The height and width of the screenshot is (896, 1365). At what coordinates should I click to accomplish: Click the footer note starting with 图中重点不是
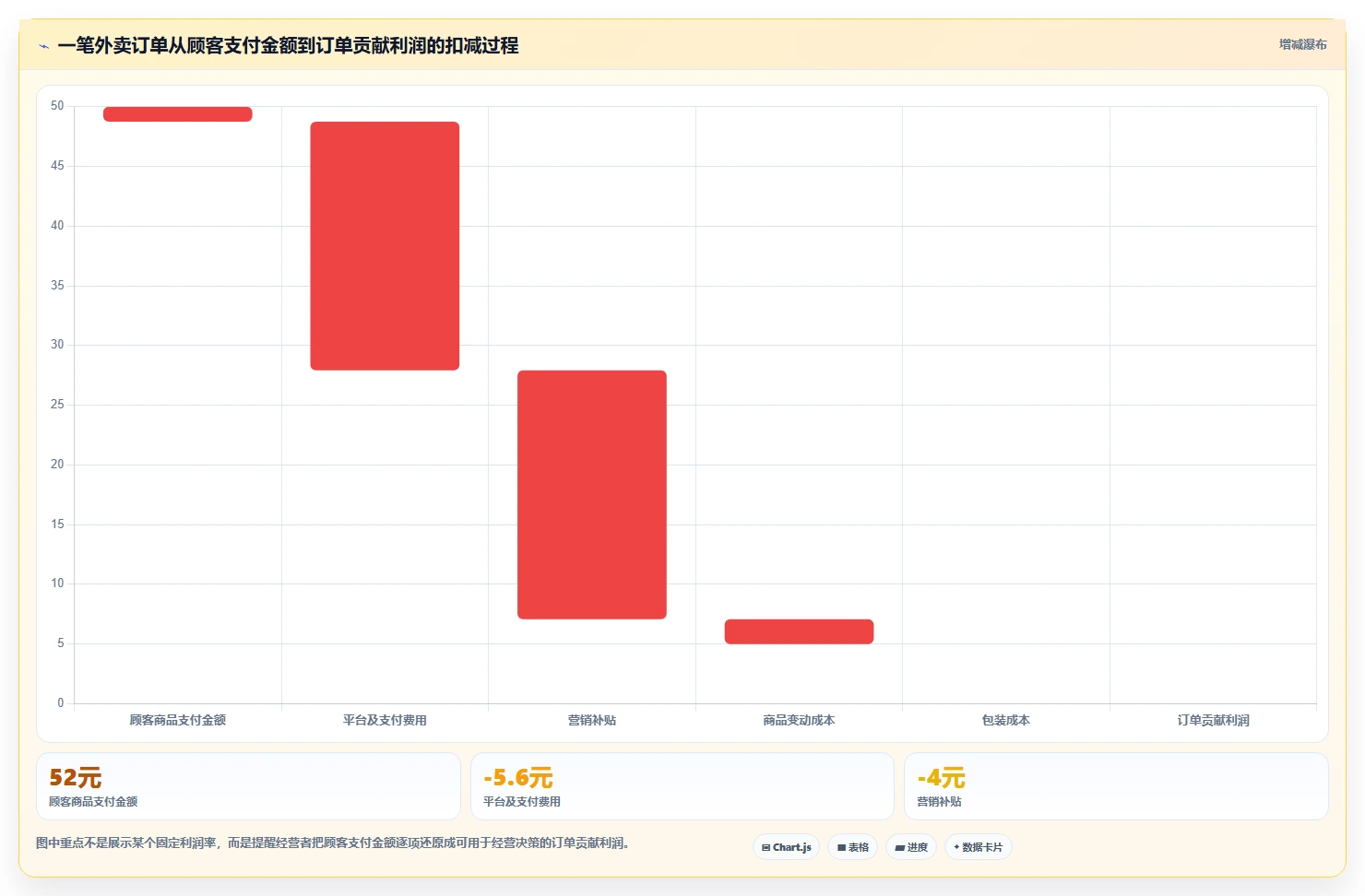coord(333,843)
